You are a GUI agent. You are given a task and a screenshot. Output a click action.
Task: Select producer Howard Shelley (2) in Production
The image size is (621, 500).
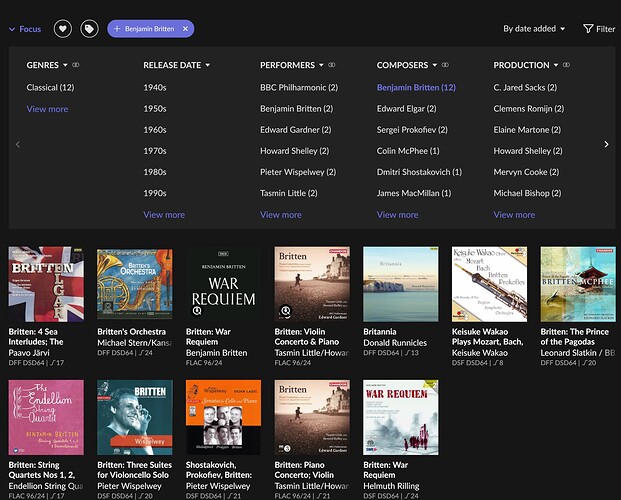click(x=528, y=151)
